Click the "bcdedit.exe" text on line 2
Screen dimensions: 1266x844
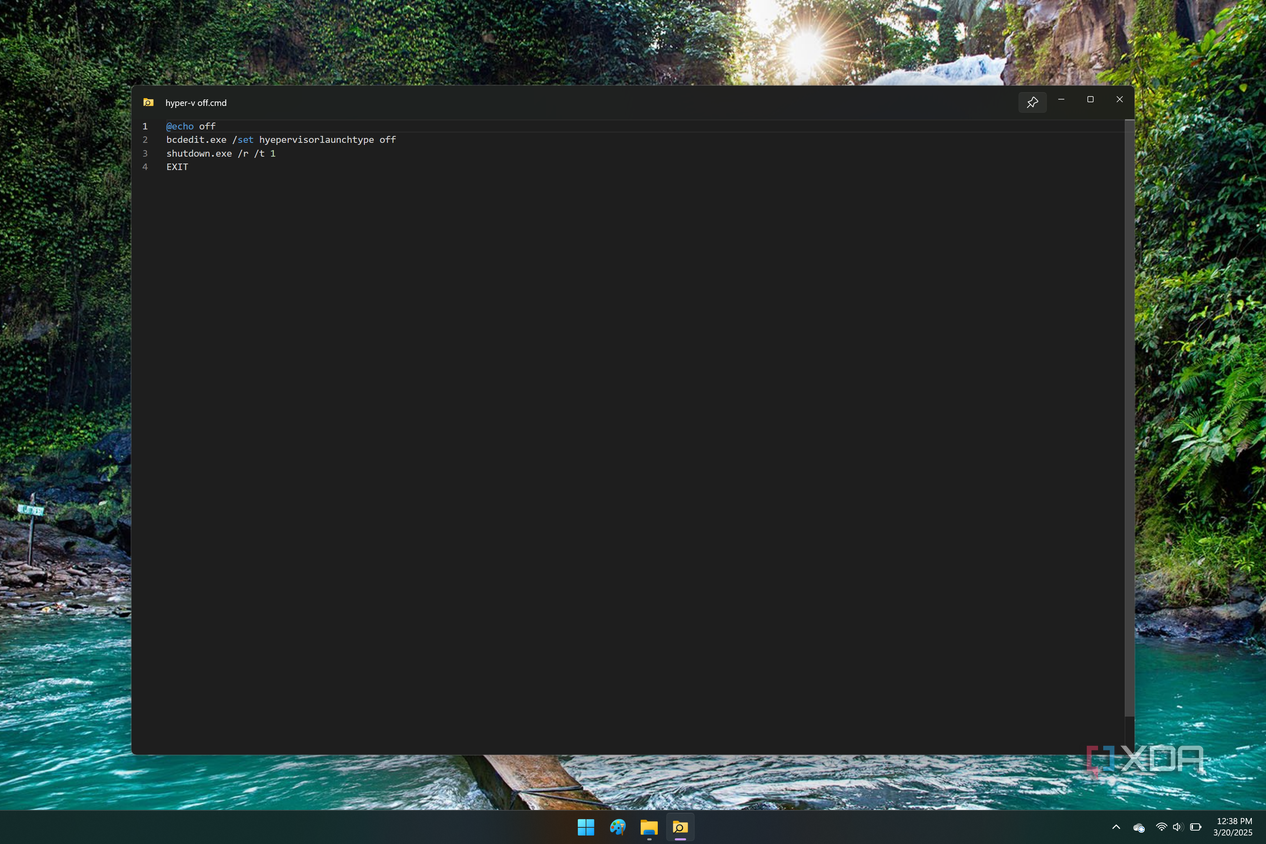tap(196, 140)
